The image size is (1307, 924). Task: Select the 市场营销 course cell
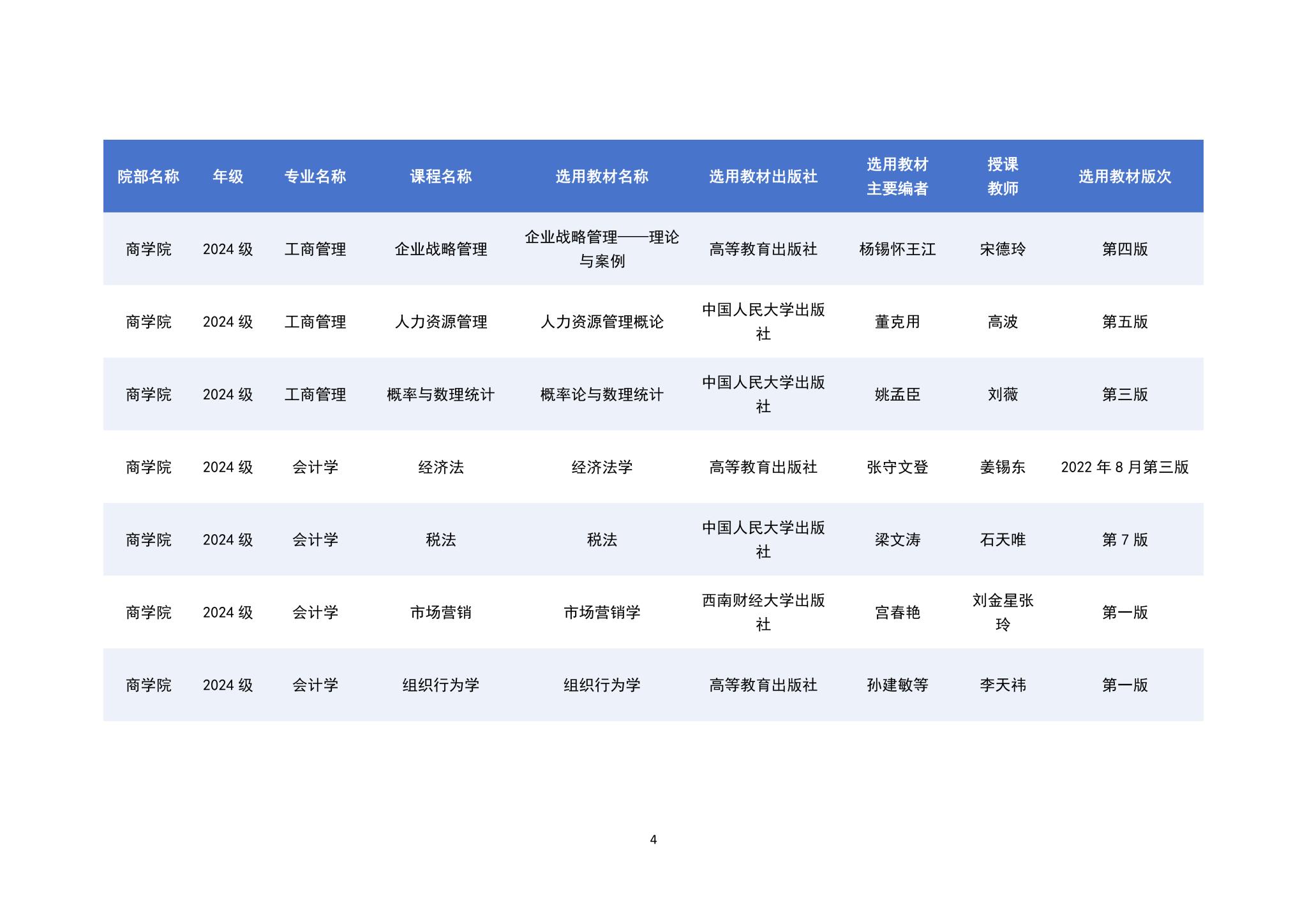click(441, 613)
